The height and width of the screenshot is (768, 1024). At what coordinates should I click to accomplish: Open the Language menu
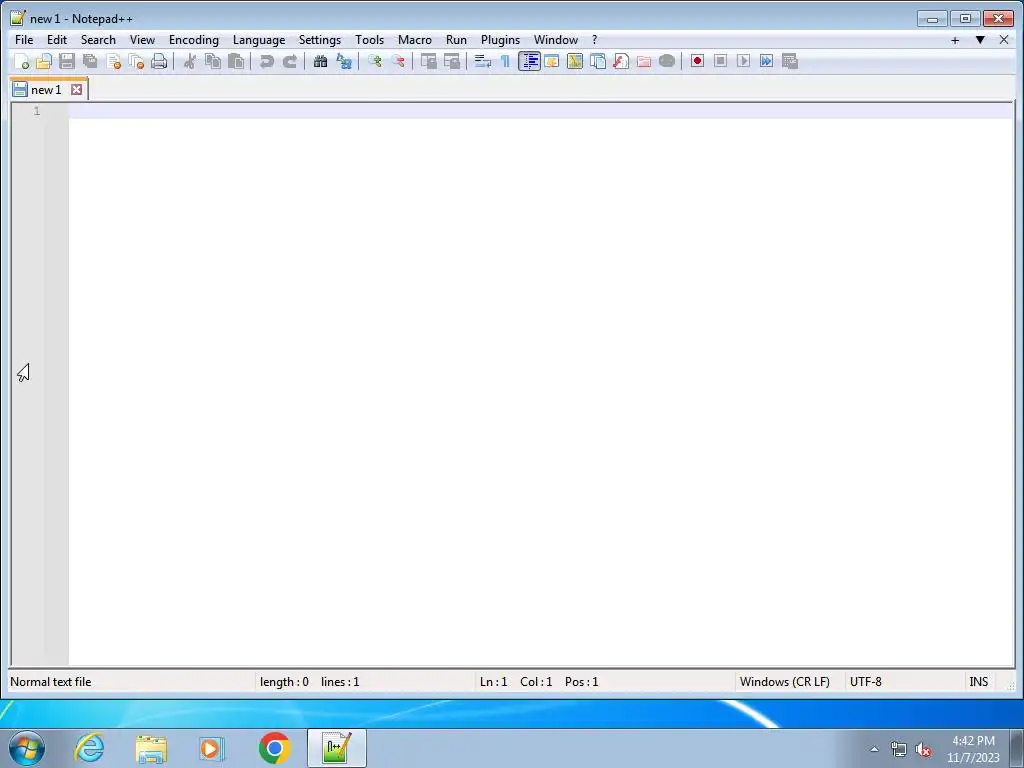pyautogui.click(x=259, y=40)
